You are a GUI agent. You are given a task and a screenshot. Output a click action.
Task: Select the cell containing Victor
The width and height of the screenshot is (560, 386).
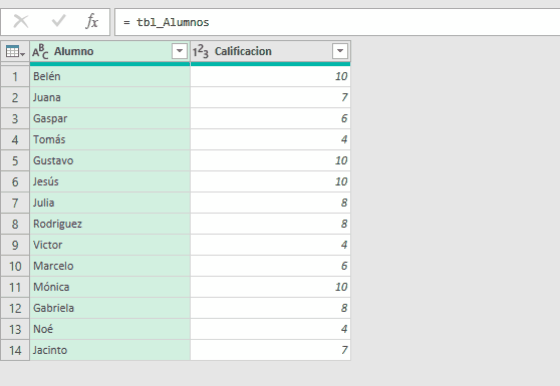tap(110, 245)
